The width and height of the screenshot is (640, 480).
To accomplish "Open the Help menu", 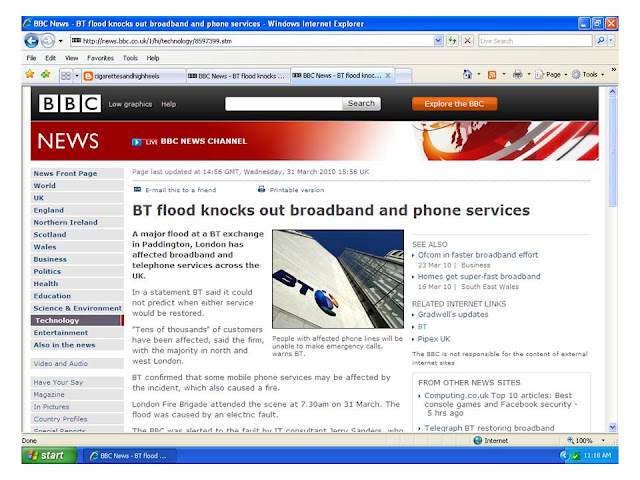I will (153, 58).
